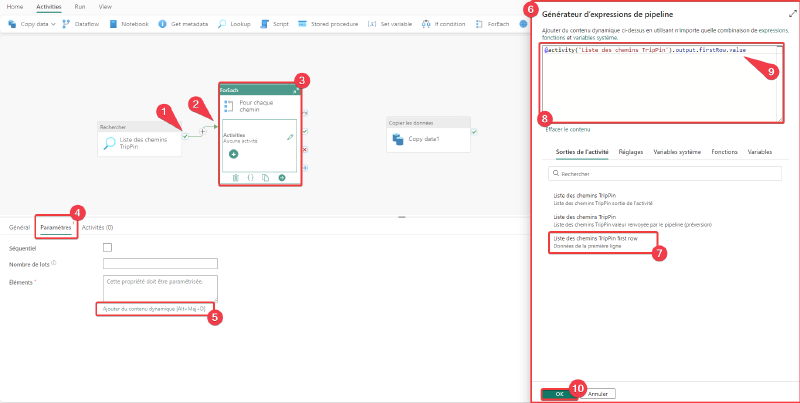Click the globe icon at toolbar end
The width and height of the screenshot is (800, 403).
523,24
